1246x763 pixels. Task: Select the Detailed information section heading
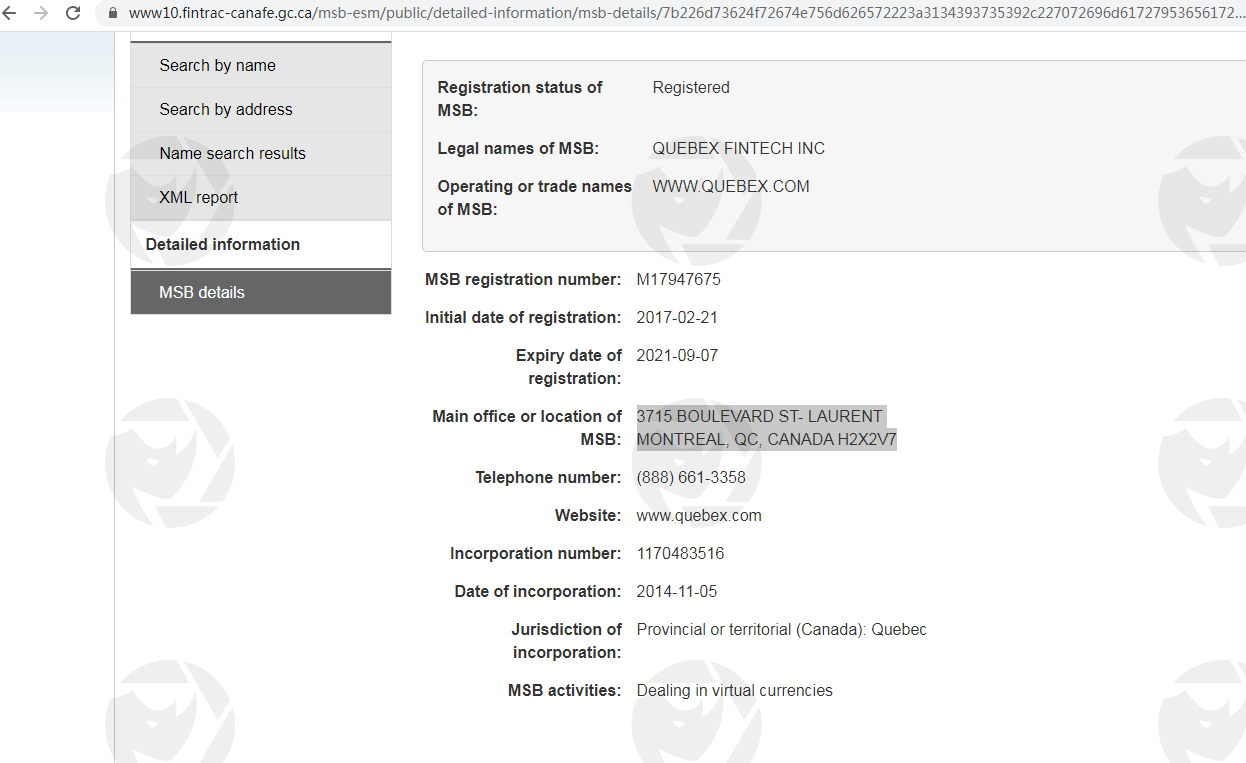point(222,244)
